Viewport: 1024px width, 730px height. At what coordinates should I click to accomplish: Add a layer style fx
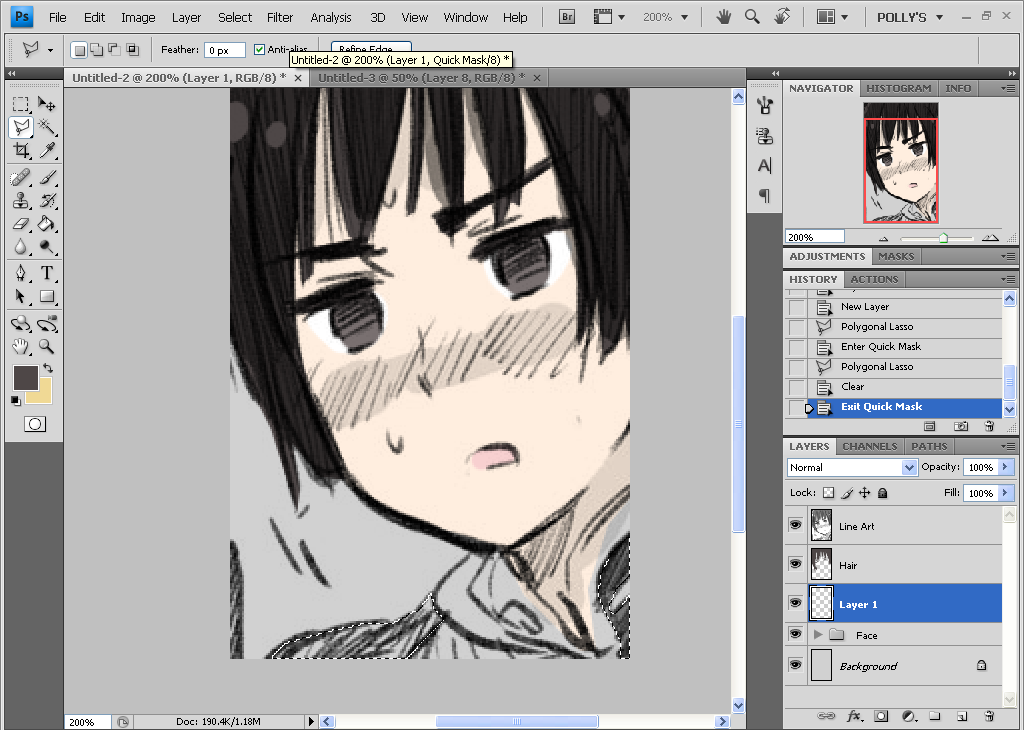pos(854,716)
